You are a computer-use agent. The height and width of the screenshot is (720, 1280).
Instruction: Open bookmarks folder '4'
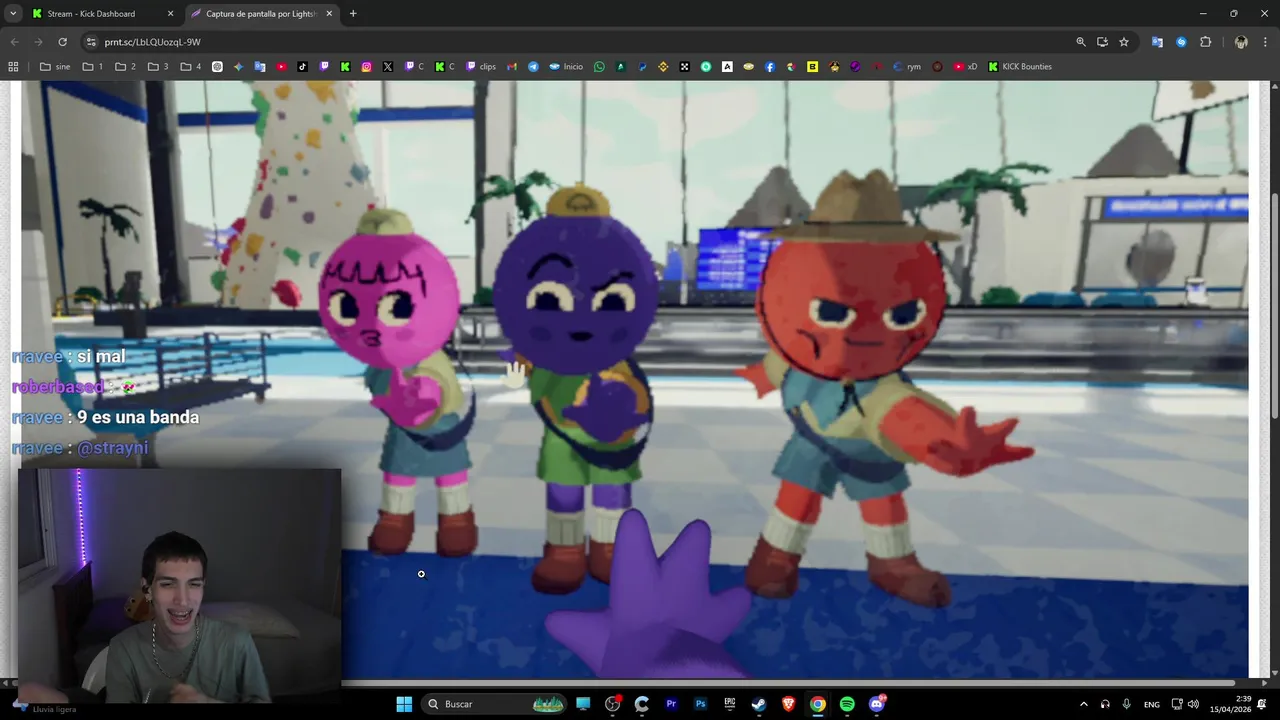[x=191, y=67]
